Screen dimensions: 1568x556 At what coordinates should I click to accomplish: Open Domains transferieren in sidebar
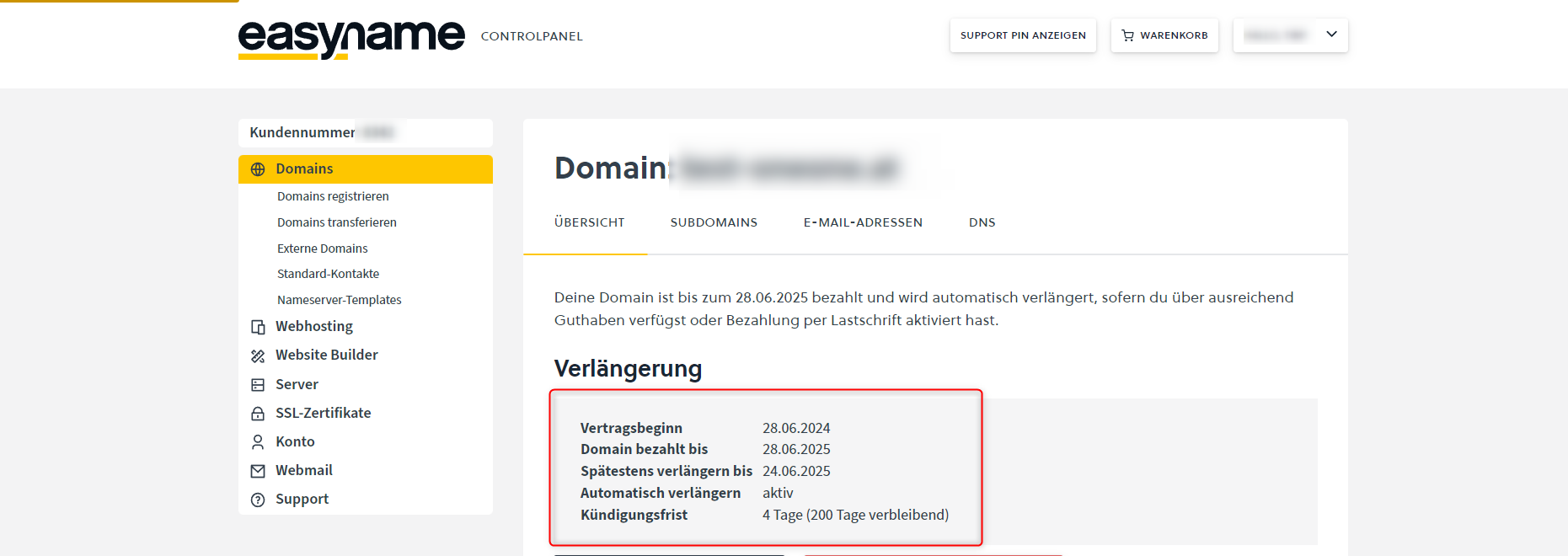(336, 222)
